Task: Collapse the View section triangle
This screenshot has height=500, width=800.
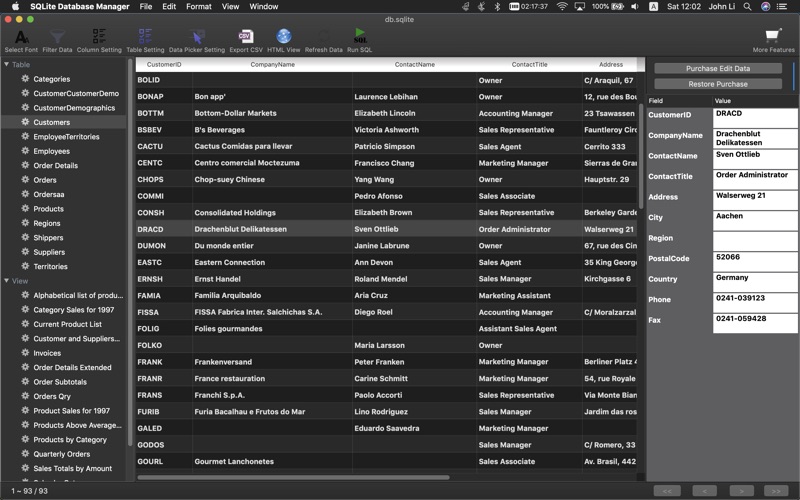Action: click(x=7, y=281)
